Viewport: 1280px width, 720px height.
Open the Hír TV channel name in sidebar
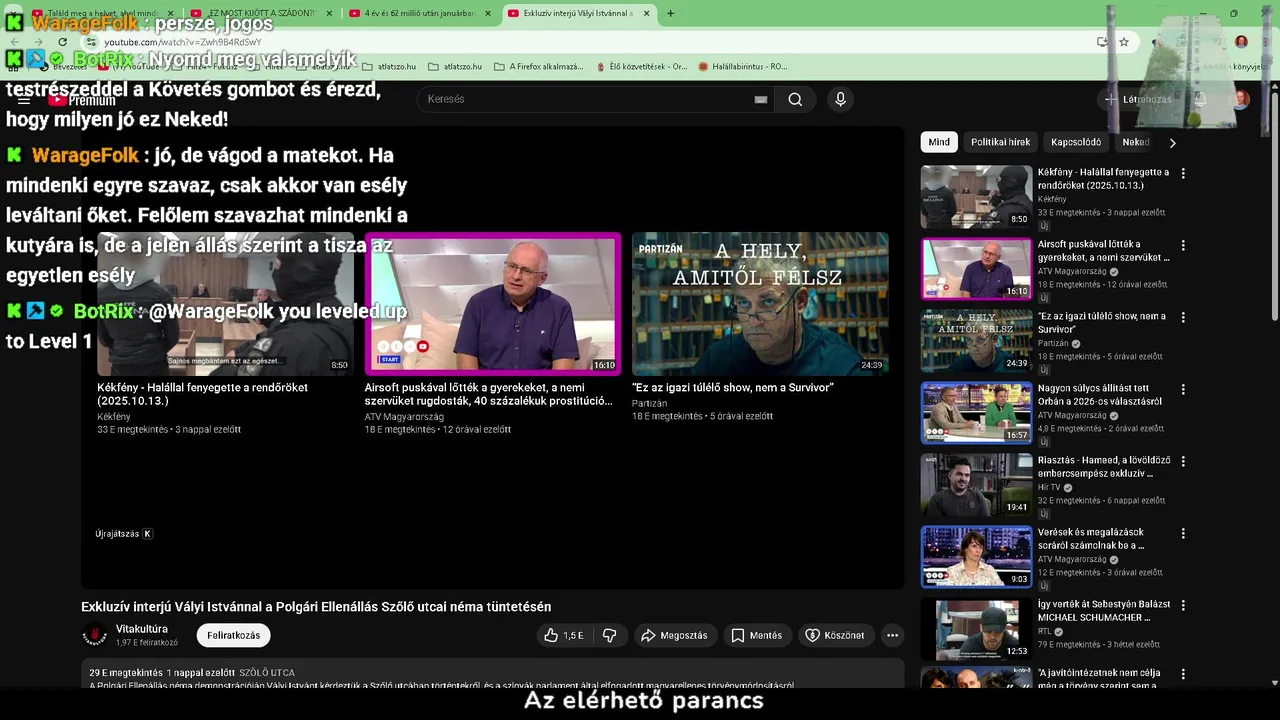[1049, 488]
